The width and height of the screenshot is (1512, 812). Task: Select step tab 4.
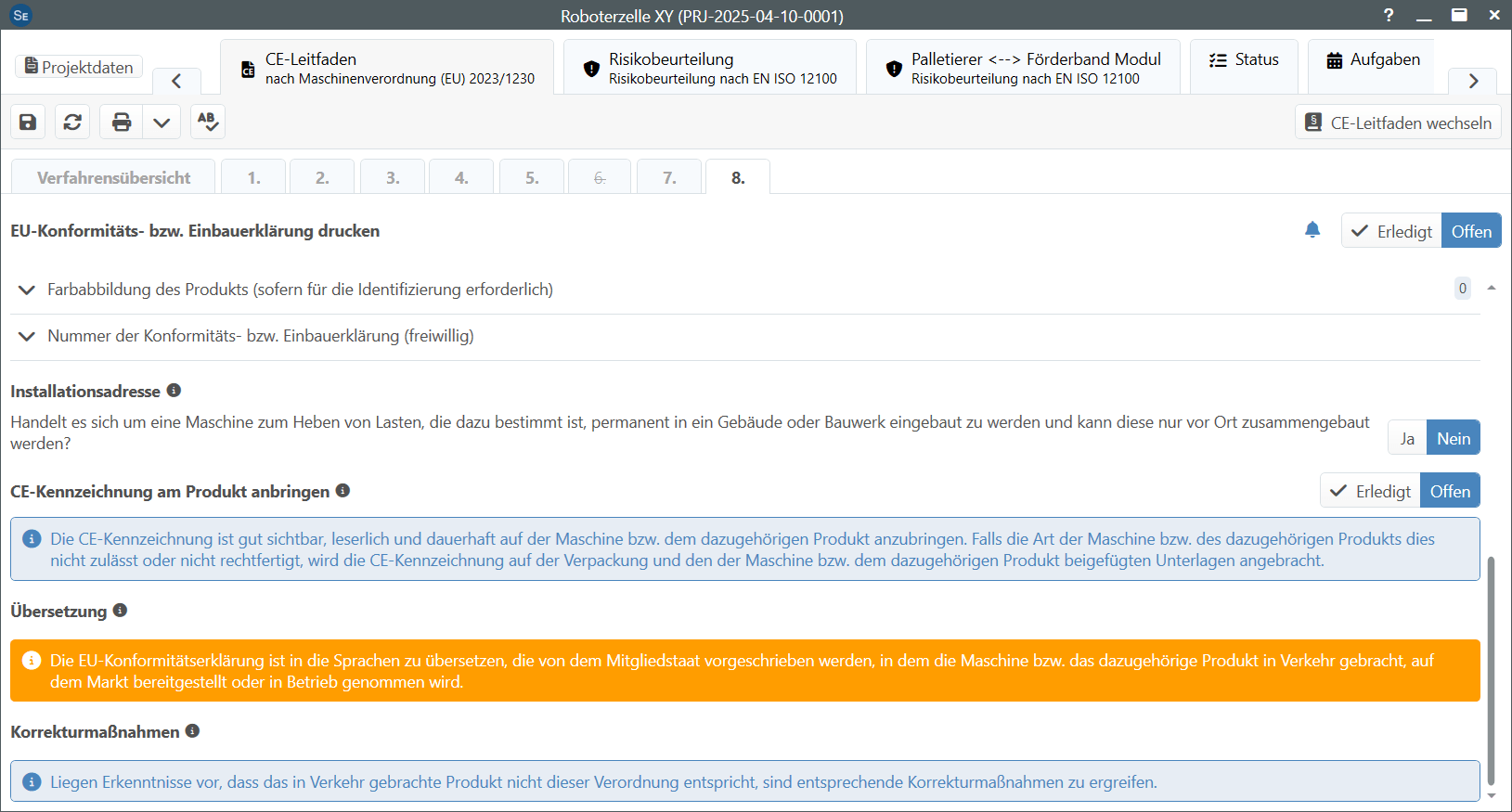click(461, 177)
